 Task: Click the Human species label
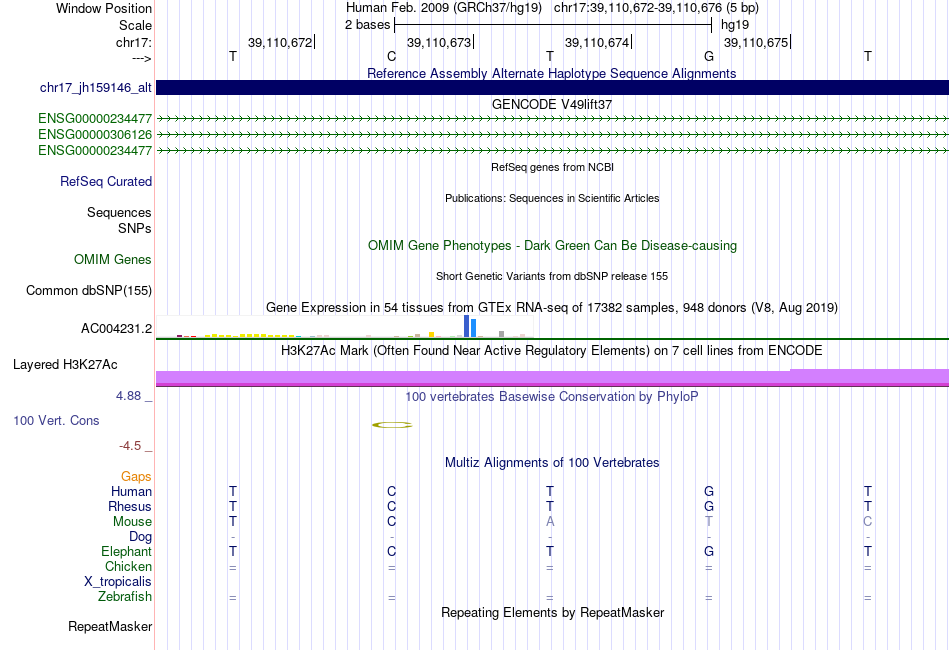pyautogui.click(x=131, y=492)
